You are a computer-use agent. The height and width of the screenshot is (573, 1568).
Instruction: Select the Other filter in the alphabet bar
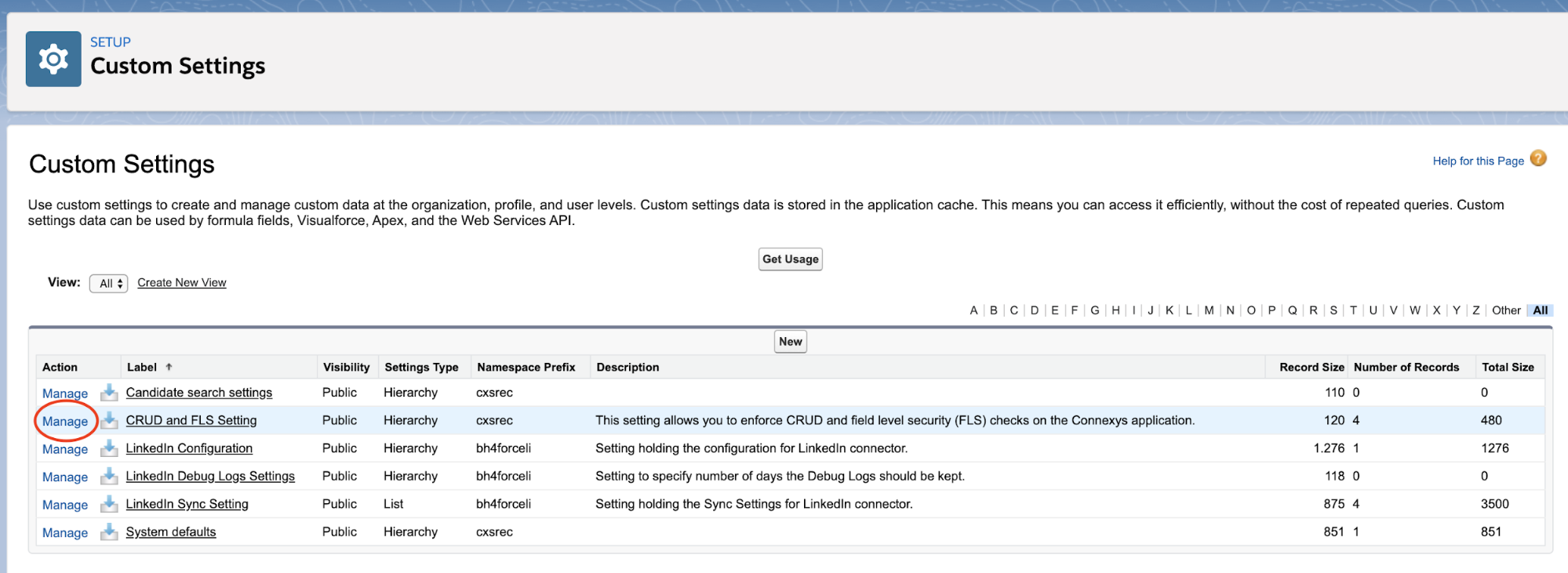pyautogui.click(x=1506, y=310)
